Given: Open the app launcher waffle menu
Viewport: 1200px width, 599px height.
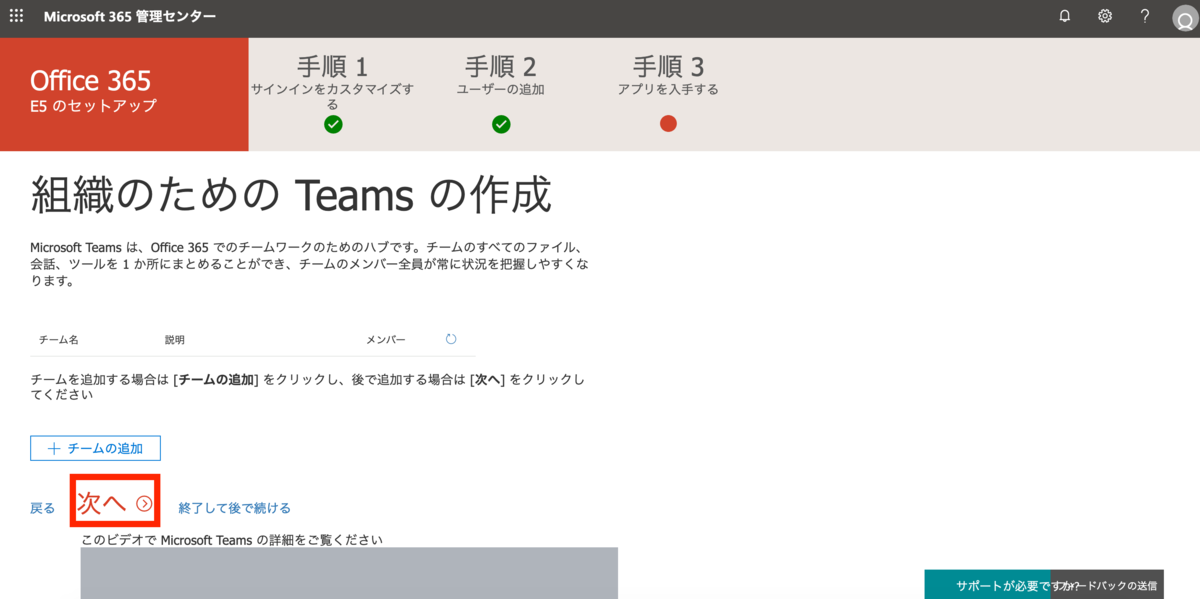Looking at the screenshot, I should coord(15,16).
